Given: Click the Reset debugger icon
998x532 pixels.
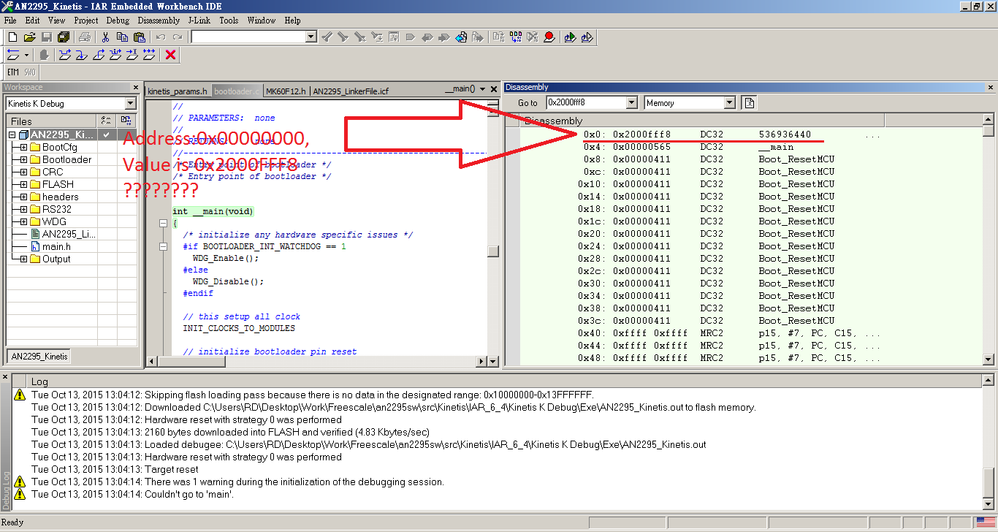Looking at the screenshot, I should pyautogui.click(x=13, y=55).
